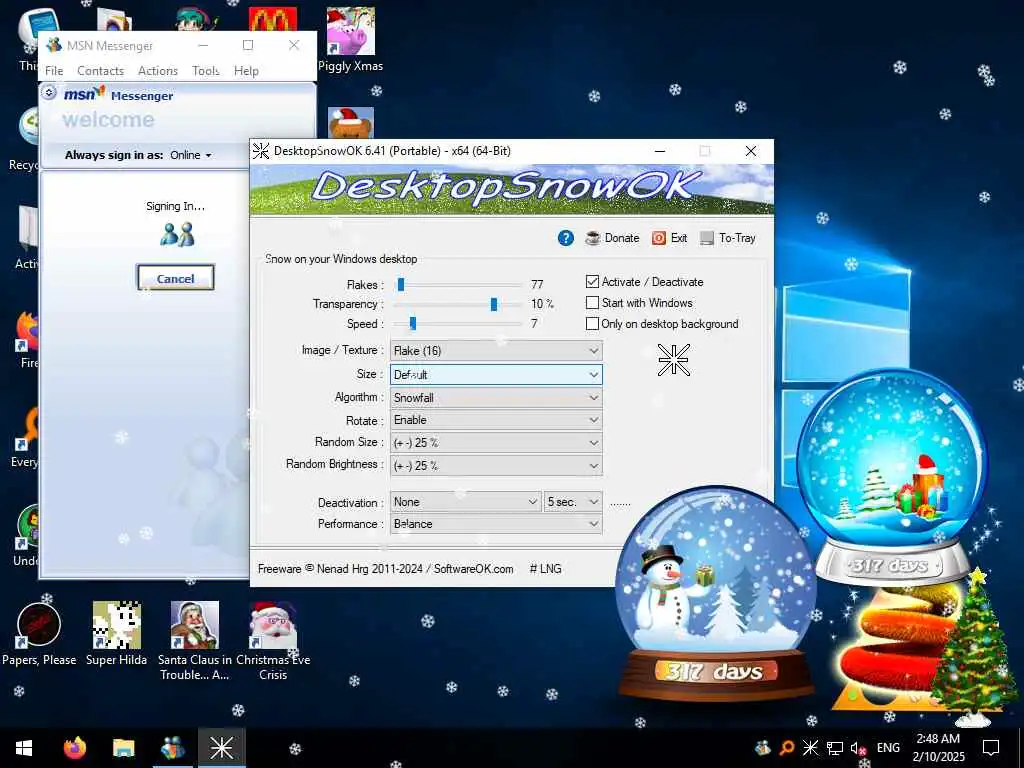Select the Papers, Please desktop icon
This screenshot has width=1024, height=768.
pos(39,633)
